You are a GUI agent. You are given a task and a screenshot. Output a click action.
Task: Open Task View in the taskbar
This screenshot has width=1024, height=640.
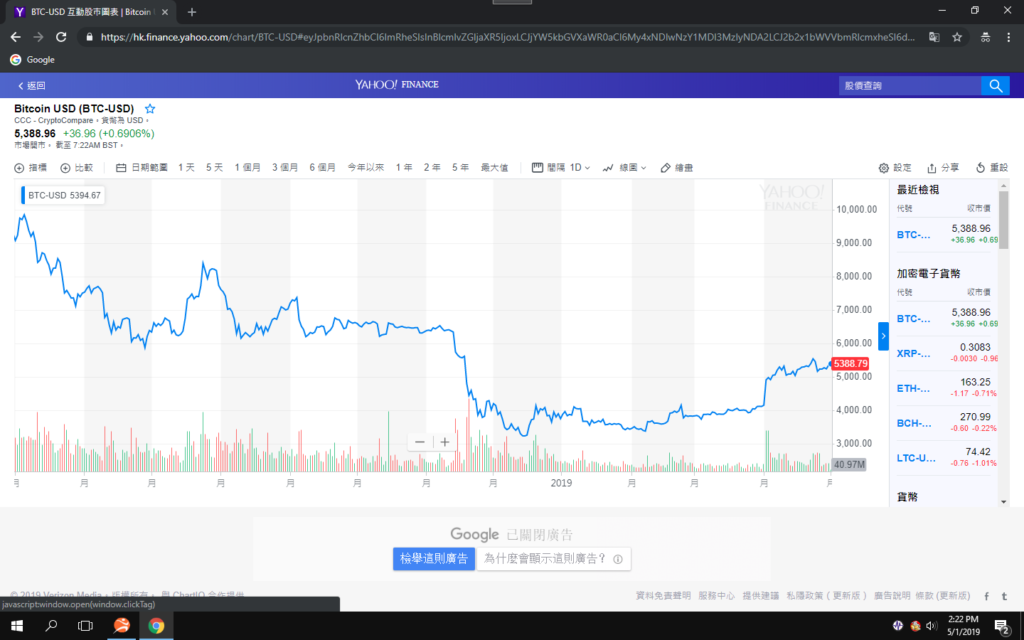[86, 626]
